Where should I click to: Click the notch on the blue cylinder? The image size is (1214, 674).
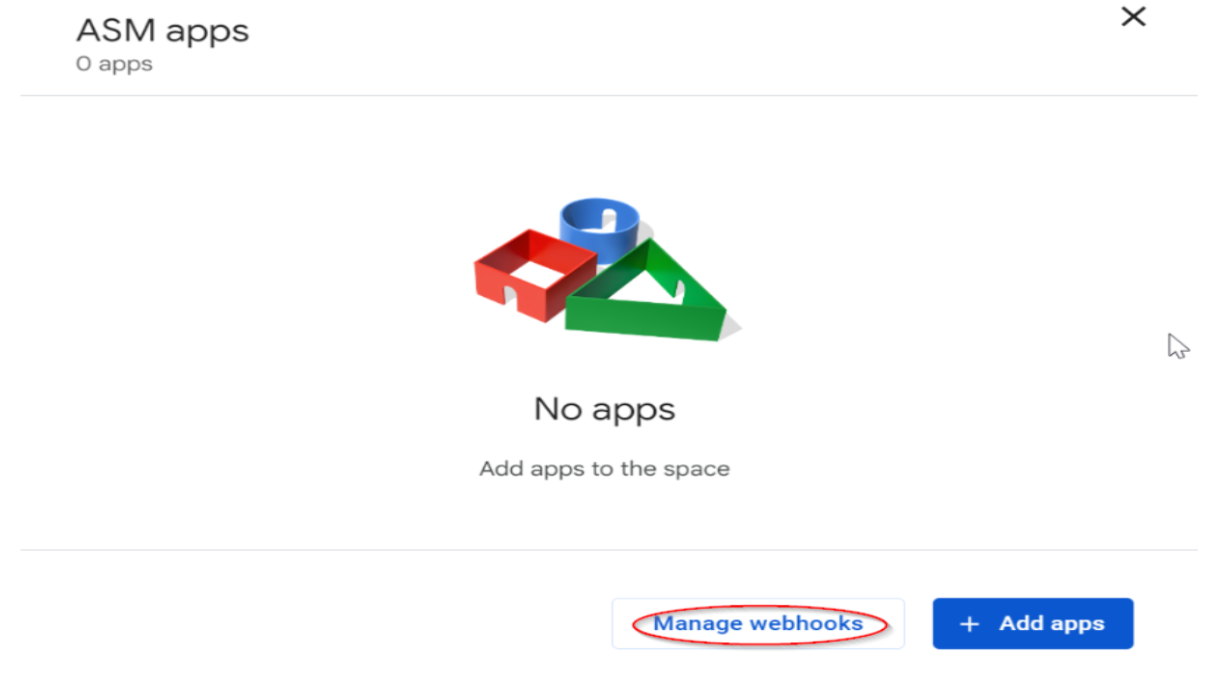tap(606, 217)
